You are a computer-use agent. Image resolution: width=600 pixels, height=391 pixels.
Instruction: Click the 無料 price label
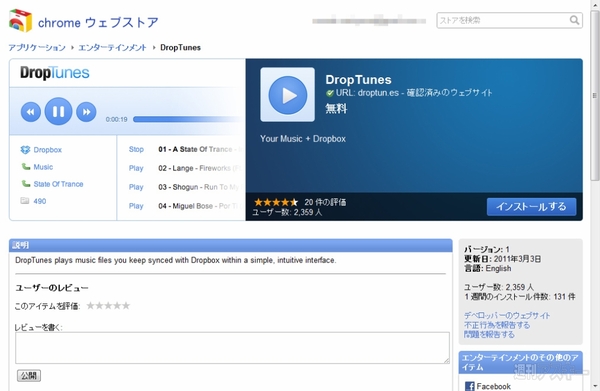tap(336, 108)
